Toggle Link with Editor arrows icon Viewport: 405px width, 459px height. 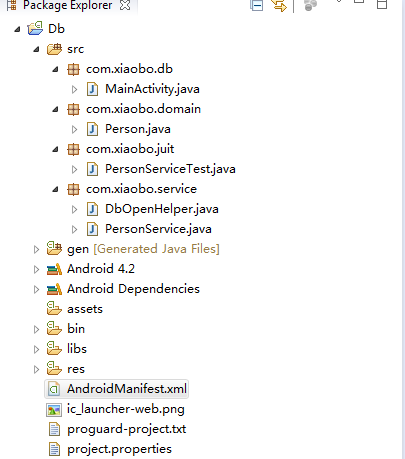279,5
